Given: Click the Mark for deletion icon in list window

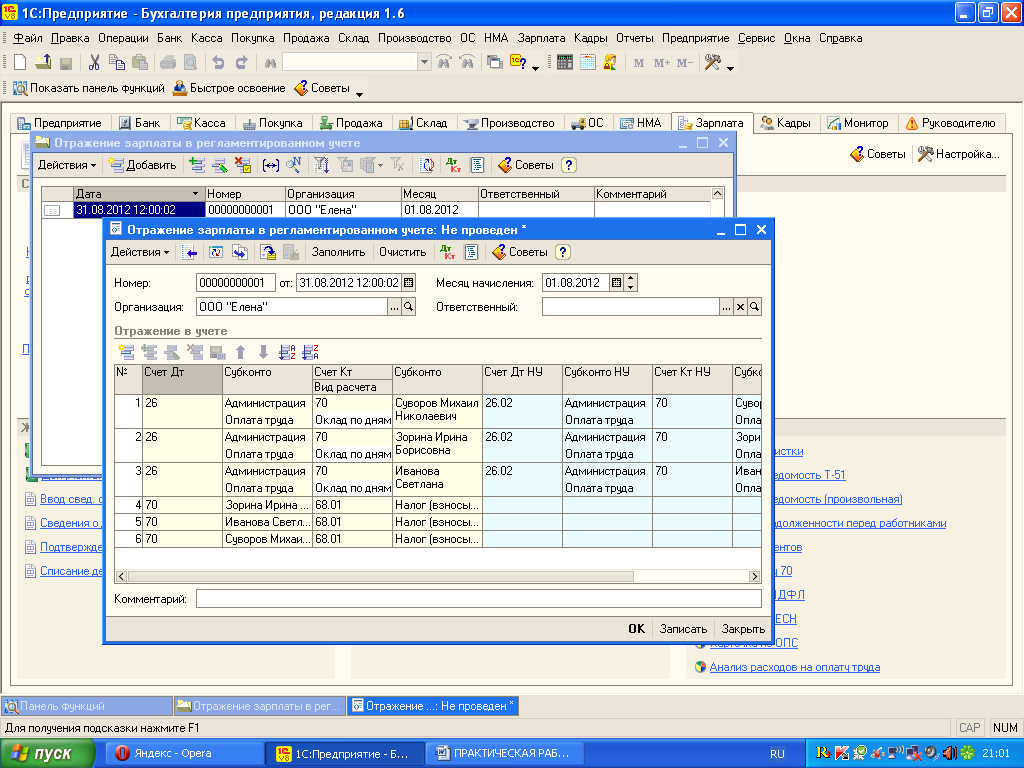Looking at the screenshot, I should pos(243,165).
